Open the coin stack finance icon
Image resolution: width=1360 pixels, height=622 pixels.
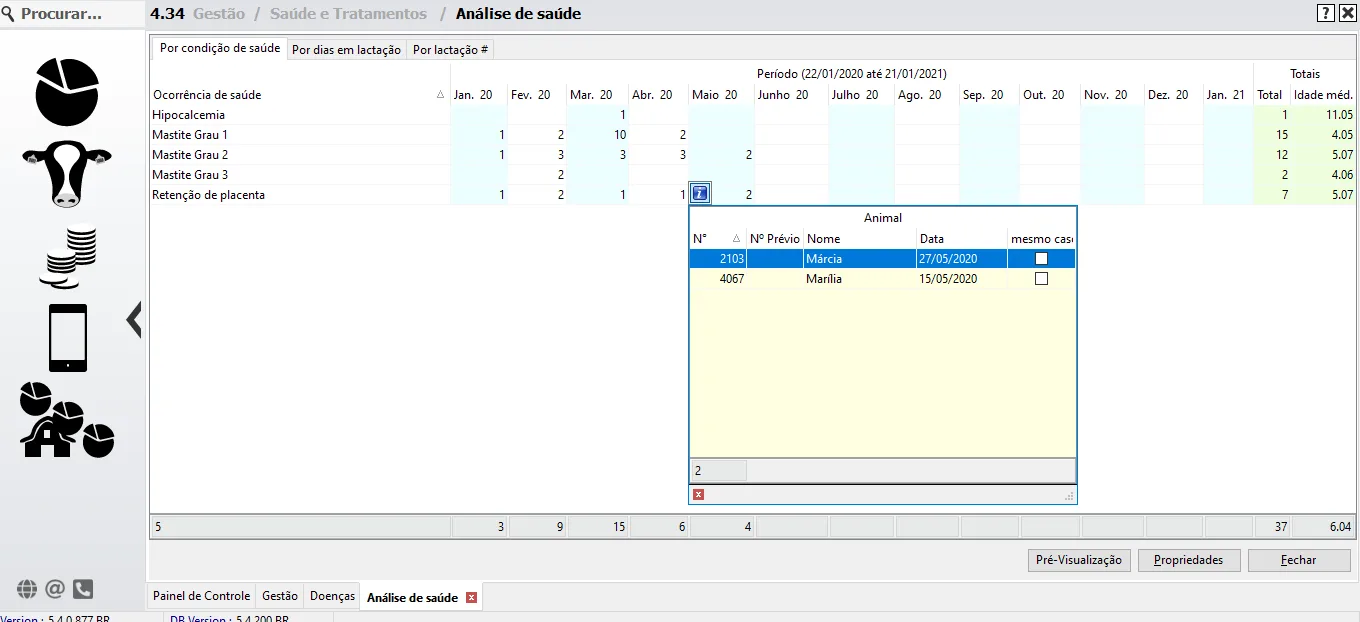pyautogui.click(x=68, y=257)
